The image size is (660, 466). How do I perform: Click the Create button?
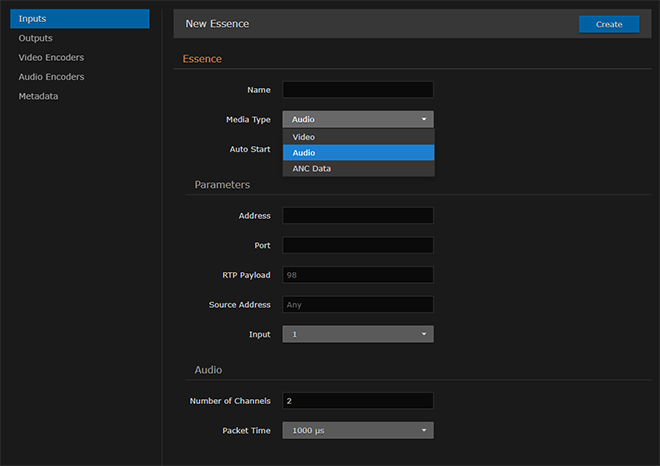[608, 24]
